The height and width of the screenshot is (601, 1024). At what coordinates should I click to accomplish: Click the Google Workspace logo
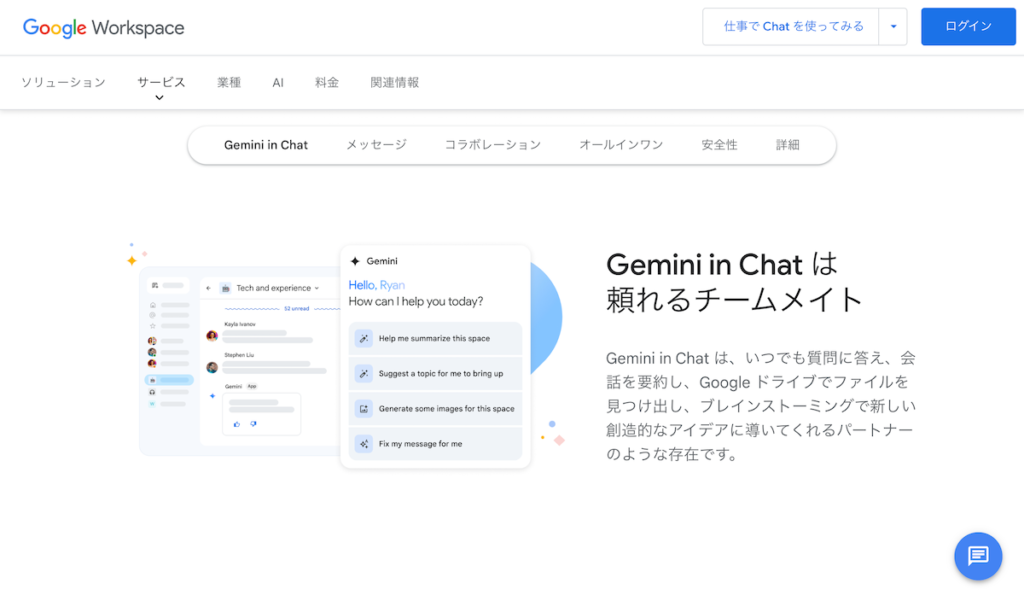click(103, 27)
